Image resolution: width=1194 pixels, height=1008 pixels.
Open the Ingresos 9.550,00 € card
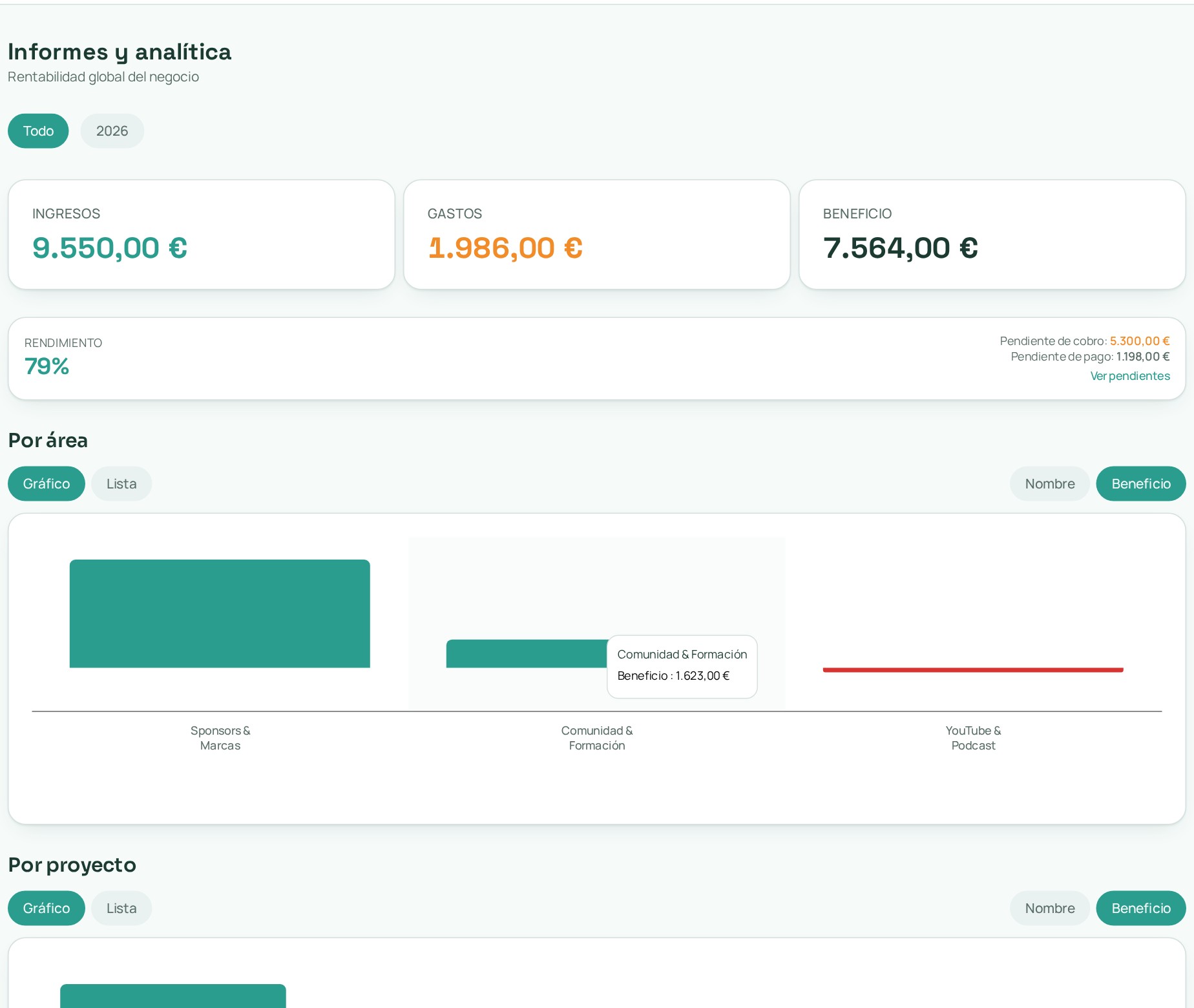[202, 235]
